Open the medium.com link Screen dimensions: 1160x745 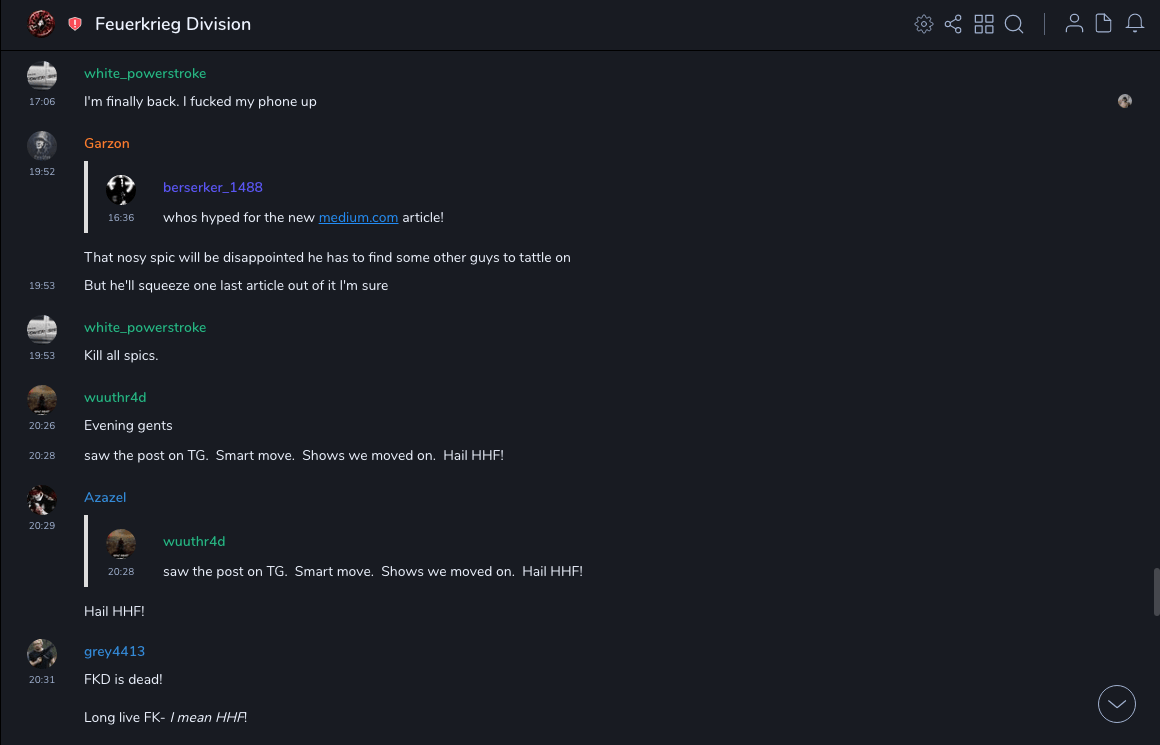[358, 217]
